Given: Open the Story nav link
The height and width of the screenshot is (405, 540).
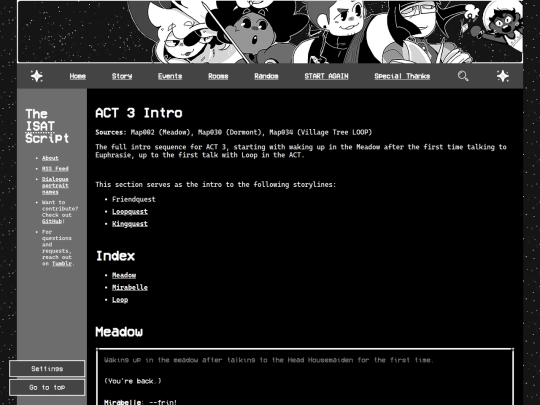Looking at the screenshot, I should tap(122, 76).
